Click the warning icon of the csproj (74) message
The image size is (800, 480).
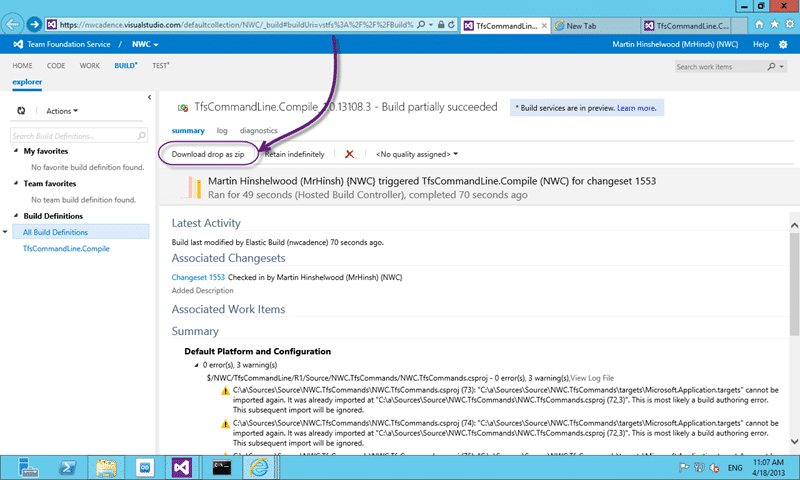click(225, 424)
